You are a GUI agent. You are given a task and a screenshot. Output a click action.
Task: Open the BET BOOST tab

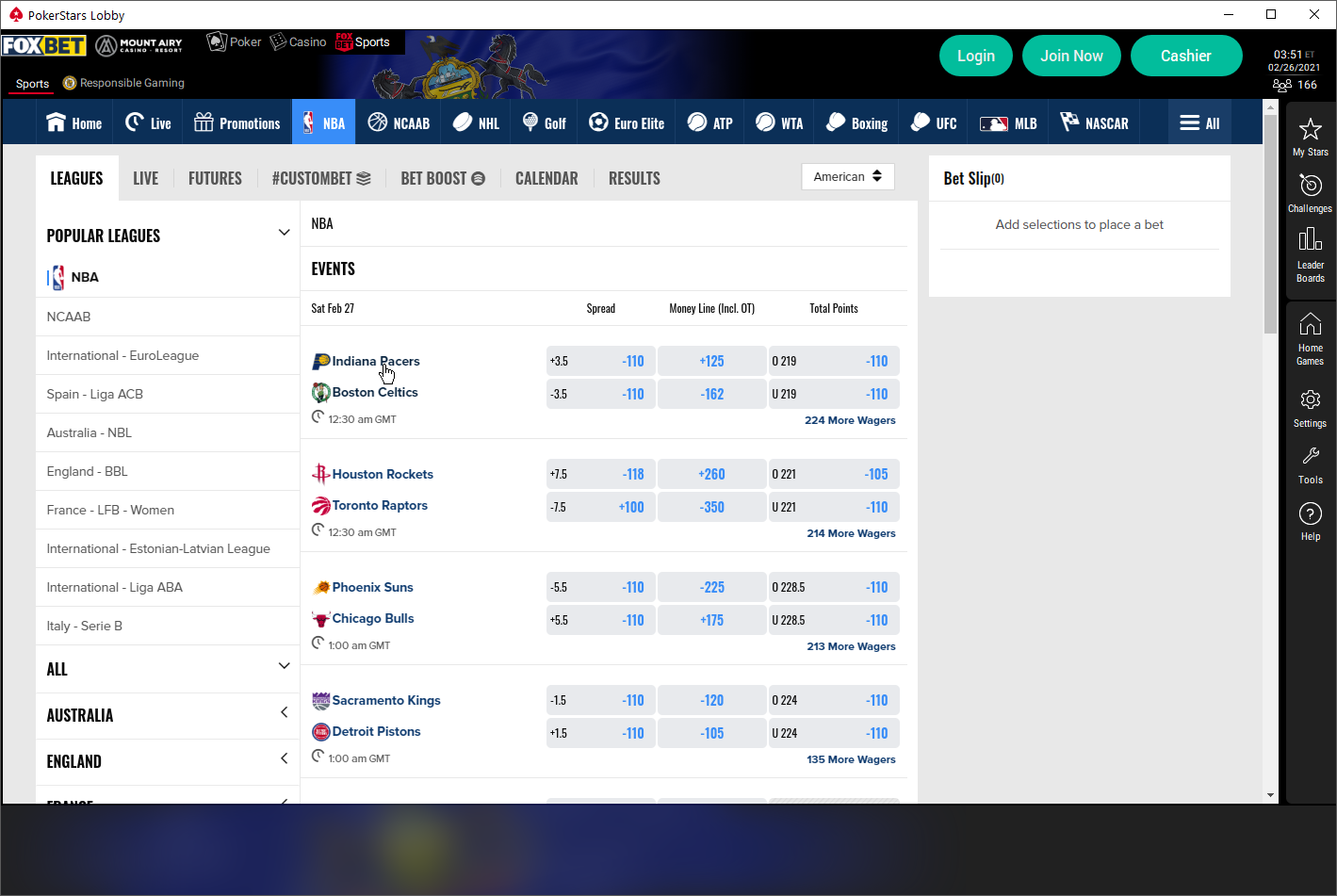(x=443, y=178)
